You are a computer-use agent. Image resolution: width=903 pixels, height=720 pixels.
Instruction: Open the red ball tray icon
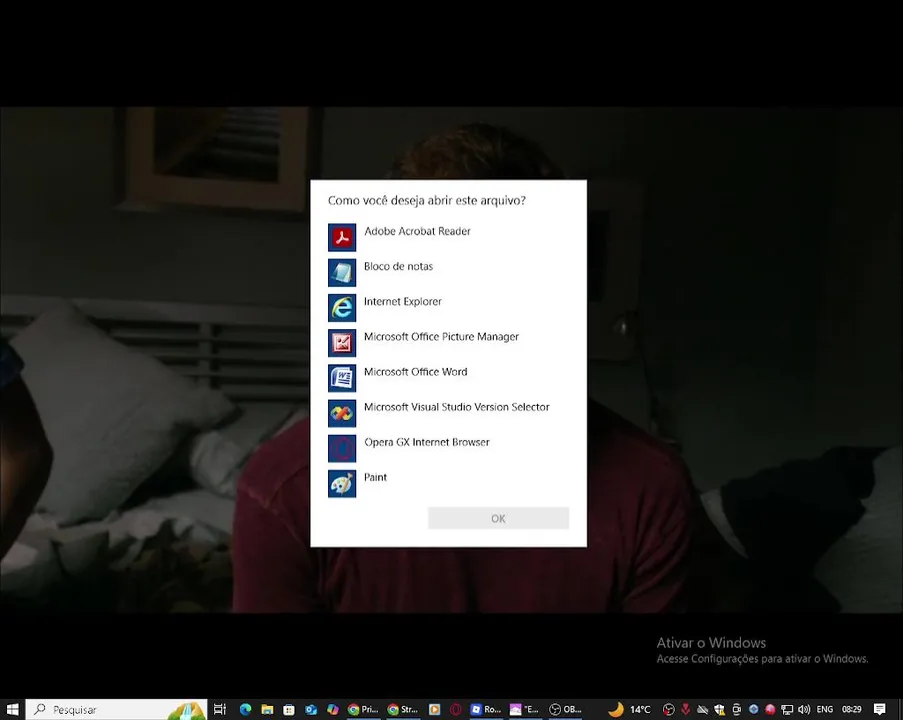tap(770, 709)
